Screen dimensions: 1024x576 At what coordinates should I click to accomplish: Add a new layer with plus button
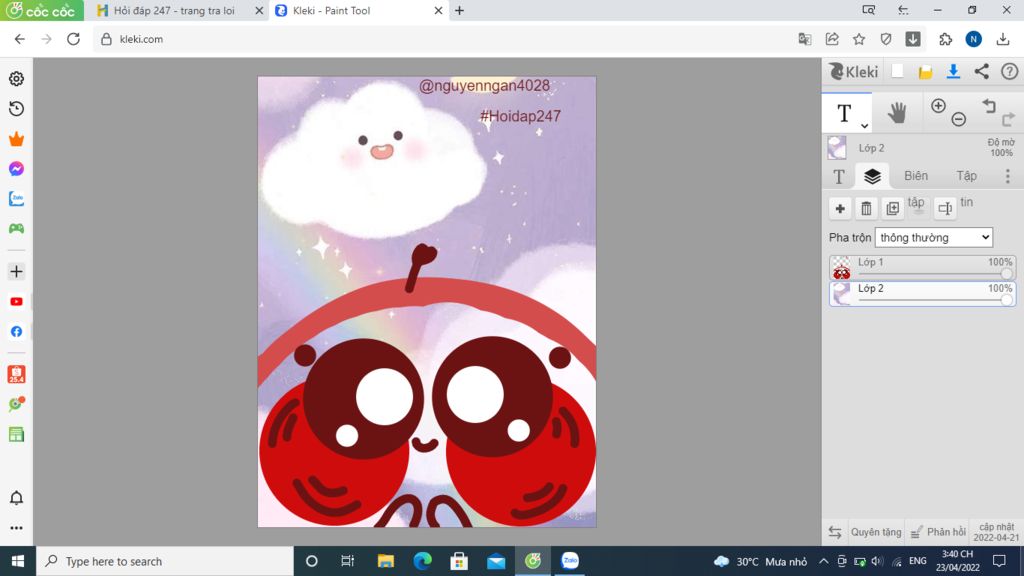tap(840, 208)
